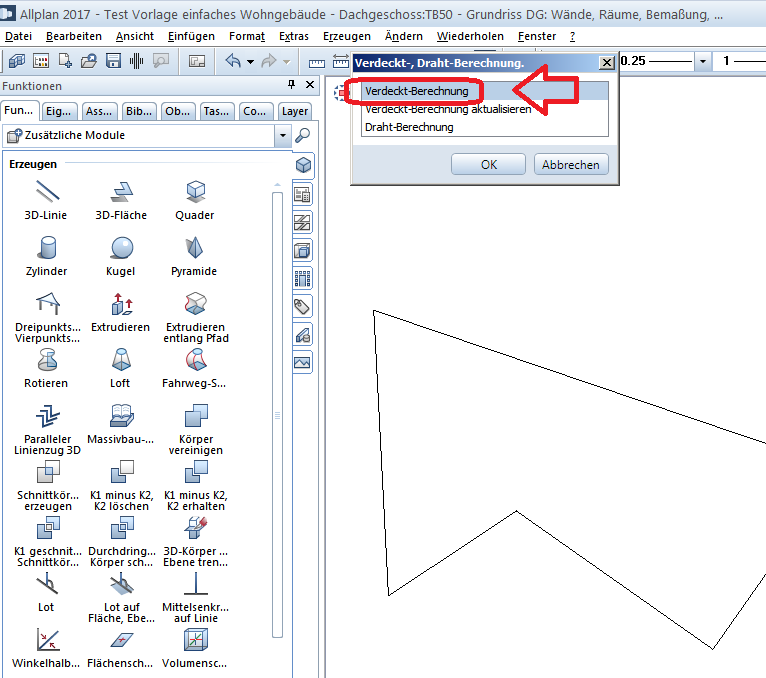Click the save disk icon in toolbar
The height and width of the screenshot is (678, 766).
point(113,61)
